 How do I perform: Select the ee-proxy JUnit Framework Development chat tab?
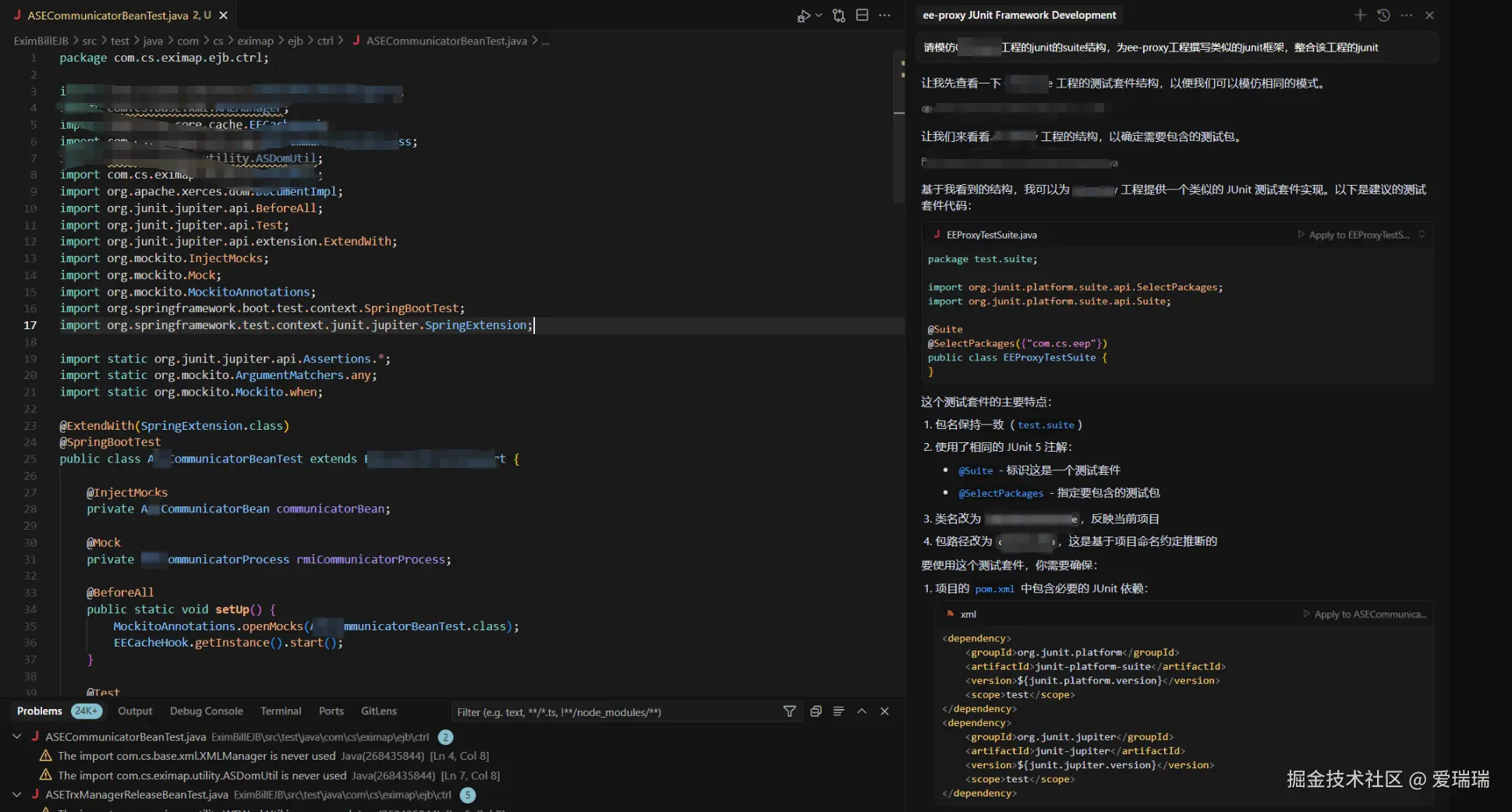[x=1019, y=15]
